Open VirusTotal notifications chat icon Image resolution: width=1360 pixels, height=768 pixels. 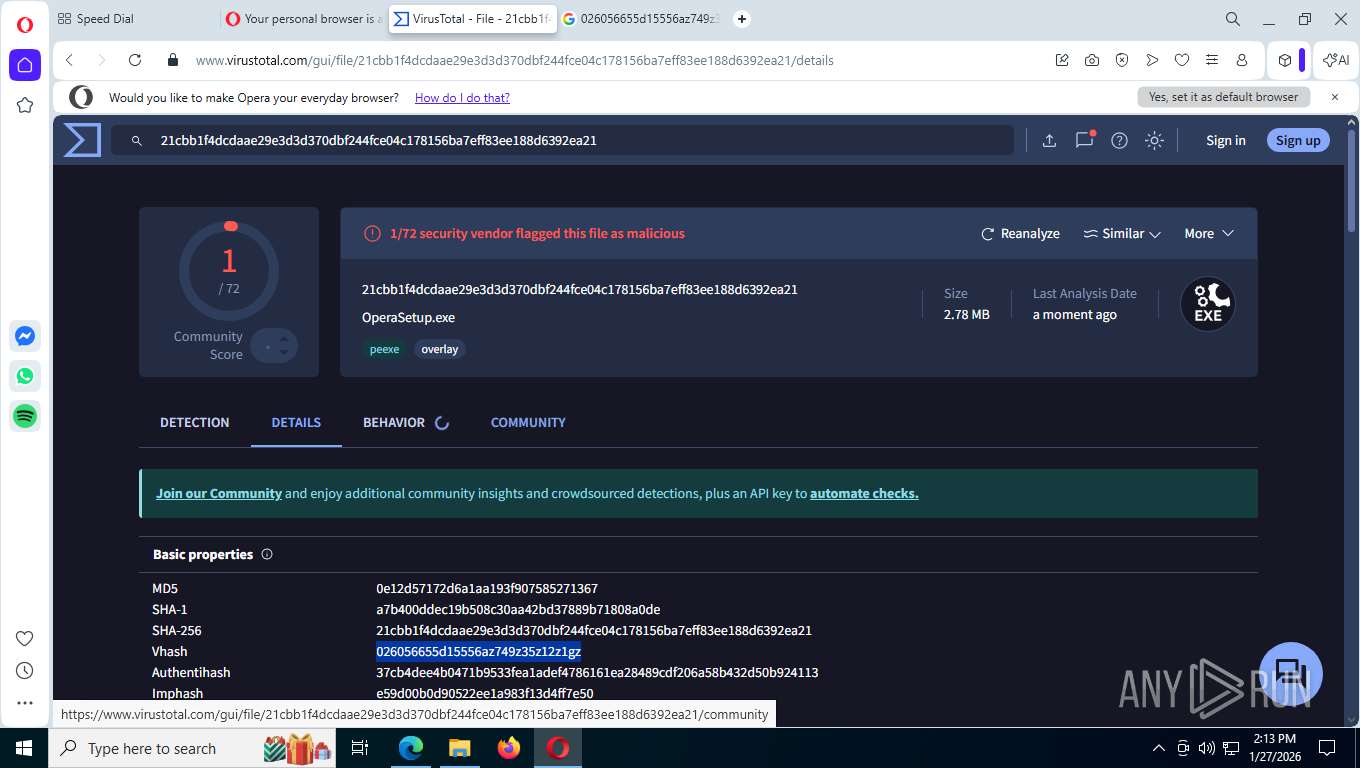pyautogui.click(x=1084, y=140)
